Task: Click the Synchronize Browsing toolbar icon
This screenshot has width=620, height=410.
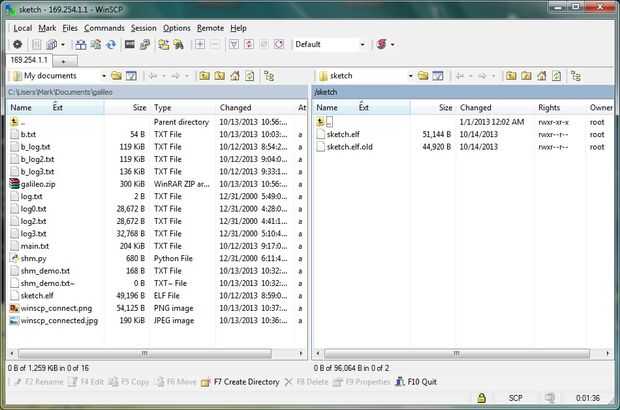Action: pyautogui.click(x=164, y=44)
